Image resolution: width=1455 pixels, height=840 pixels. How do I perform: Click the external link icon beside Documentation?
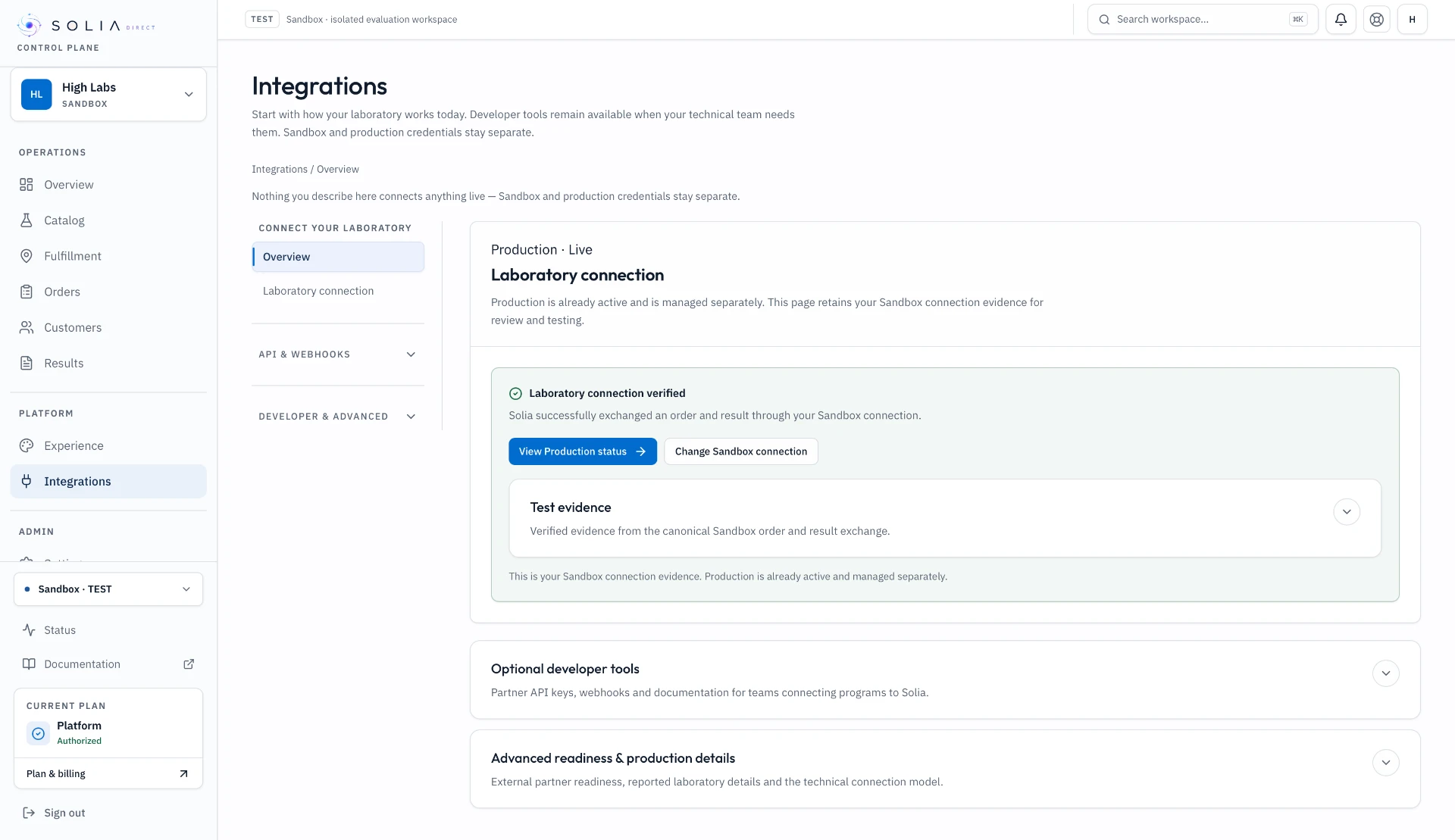[189, 664]
